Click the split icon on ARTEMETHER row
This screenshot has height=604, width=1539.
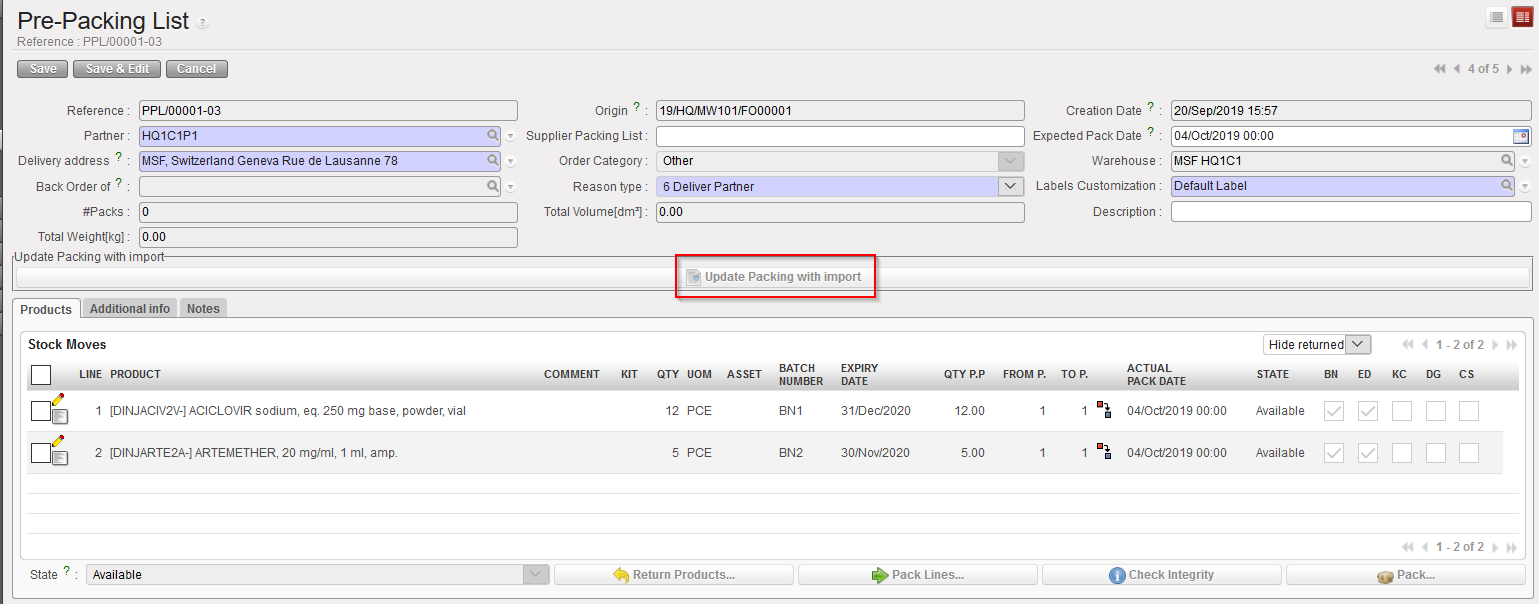(x=1104, y=453)
